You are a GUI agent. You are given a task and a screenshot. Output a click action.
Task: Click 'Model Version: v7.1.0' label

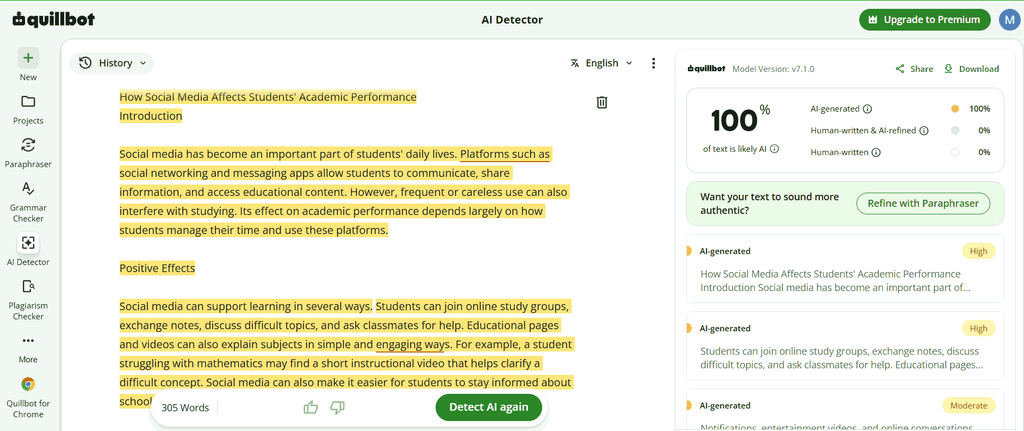(x=773, y=69)
